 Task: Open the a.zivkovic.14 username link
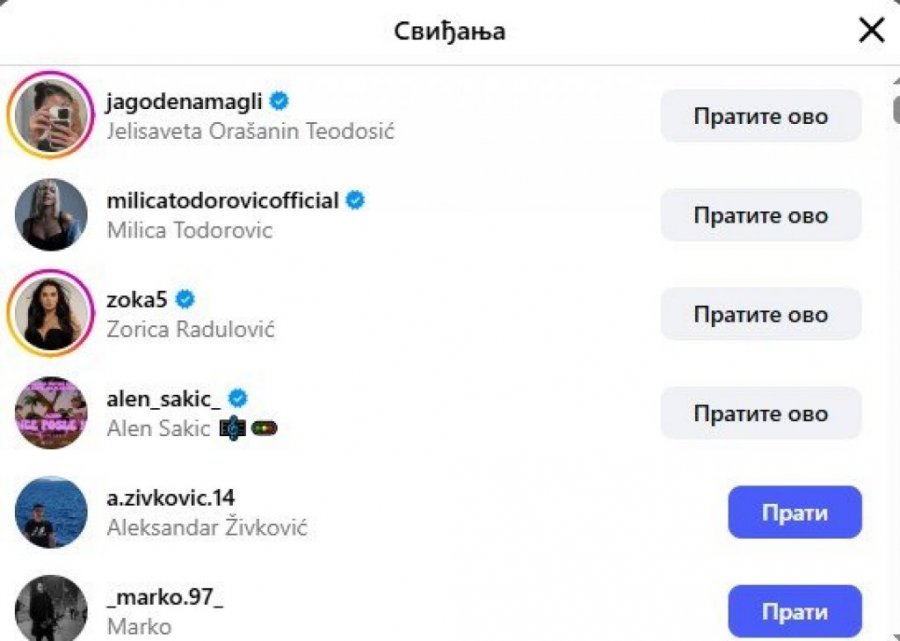[171, 498]
